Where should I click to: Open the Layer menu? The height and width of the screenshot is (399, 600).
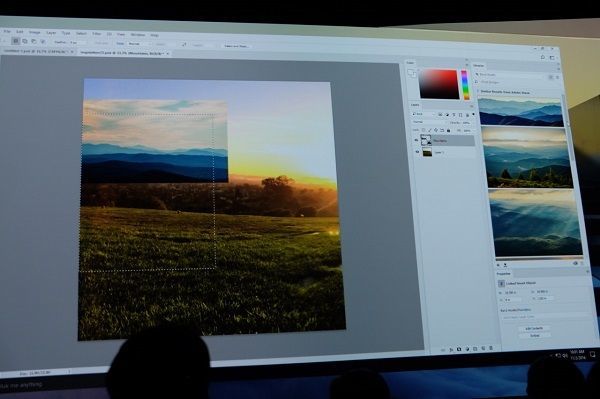(x=51, y=33)
